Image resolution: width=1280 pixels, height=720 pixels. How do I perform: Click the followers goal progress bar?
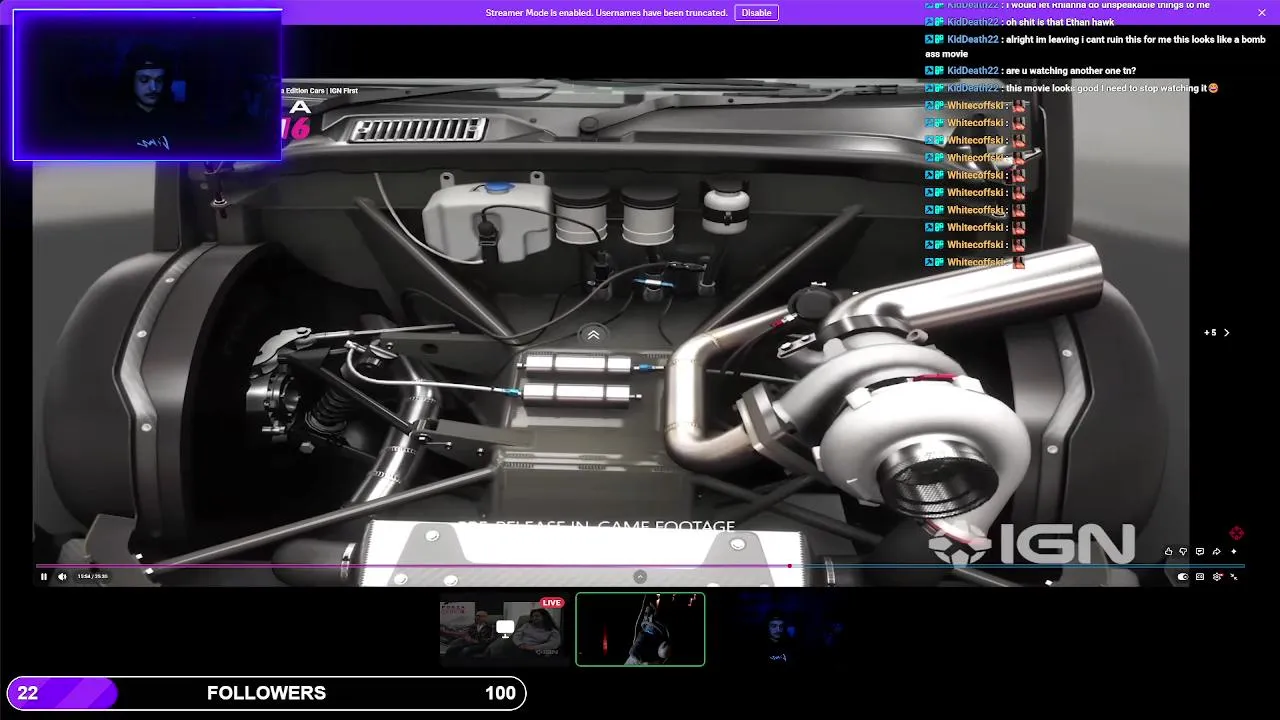tap(266, 693)
